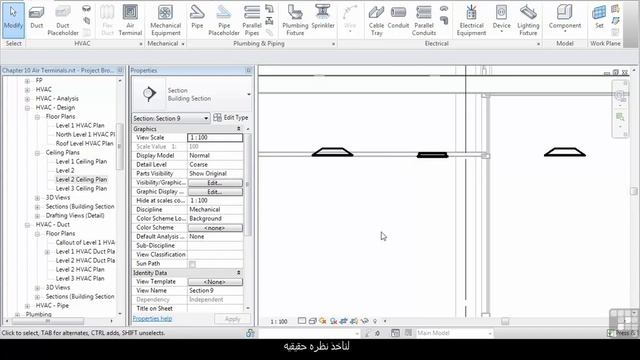Open Callout of Level 1 HVAC view

point(85,242)
